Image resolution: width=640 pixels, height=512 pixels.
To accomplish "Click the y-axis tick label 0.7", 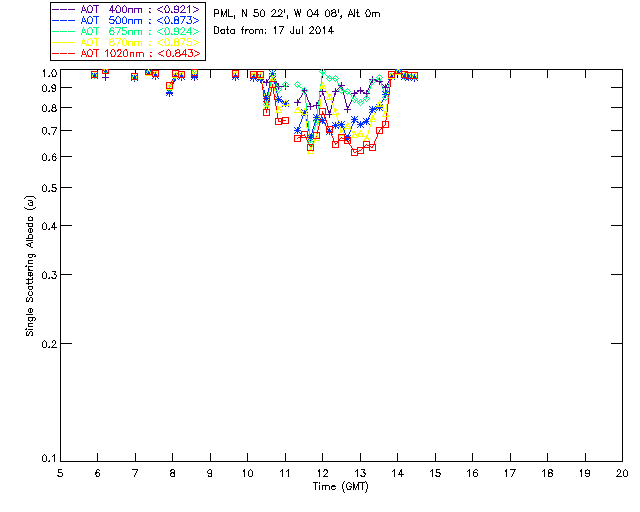I will click(49, 131).
